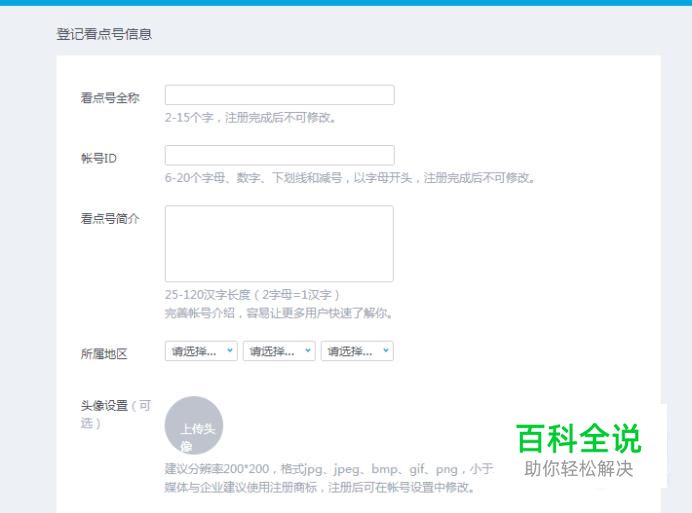
Task: Click the 看点号全称 label
Action: click(110, 98)
